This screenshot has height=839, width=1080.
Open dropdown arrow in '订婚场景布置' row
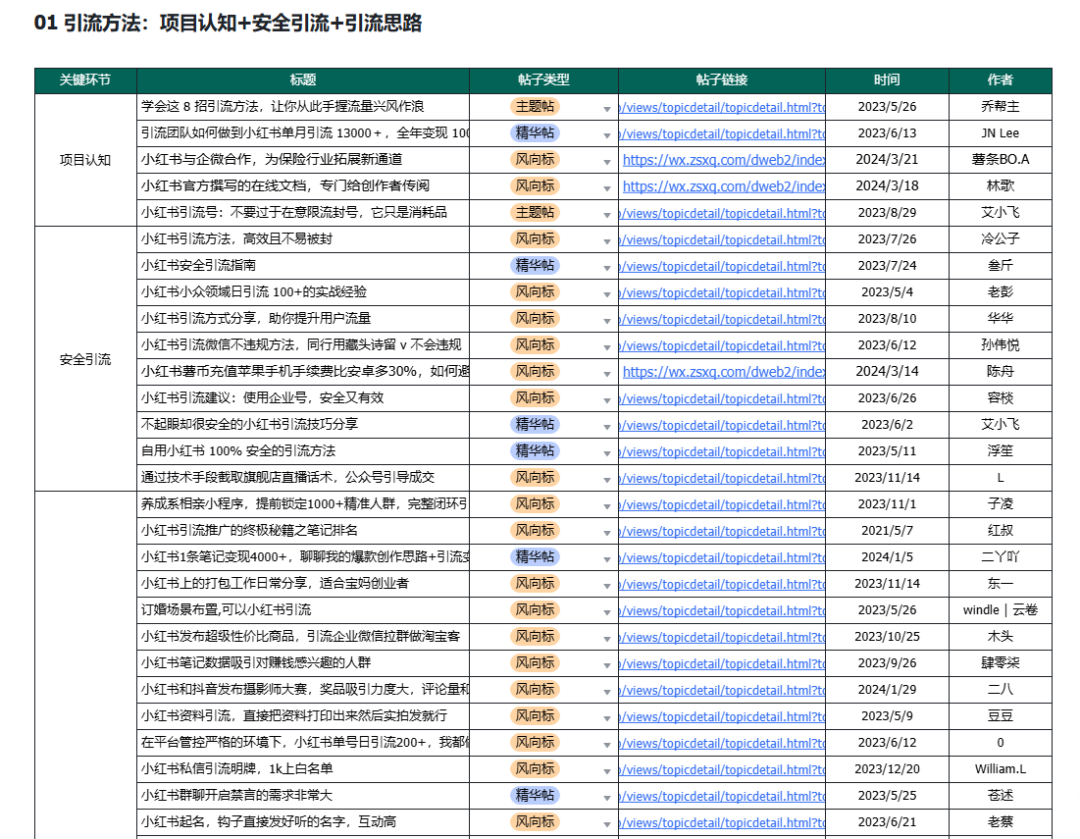pyautogui.click(x=607, y=612)
